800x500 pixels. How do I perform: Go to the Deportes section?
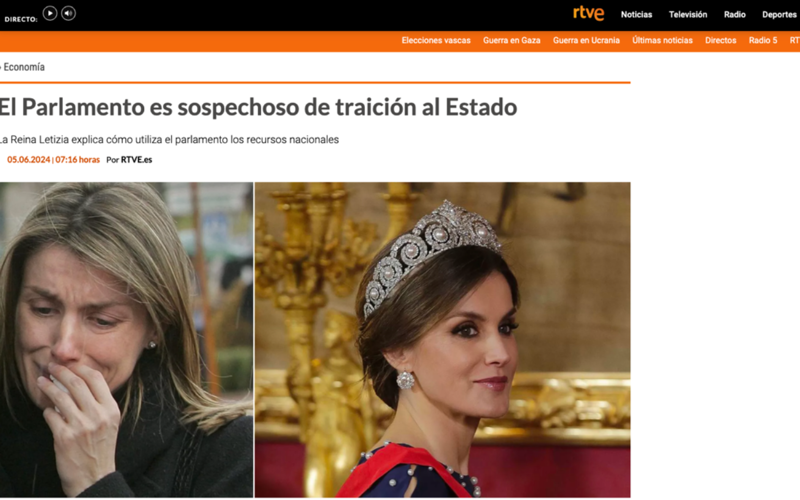click(779, 15)
